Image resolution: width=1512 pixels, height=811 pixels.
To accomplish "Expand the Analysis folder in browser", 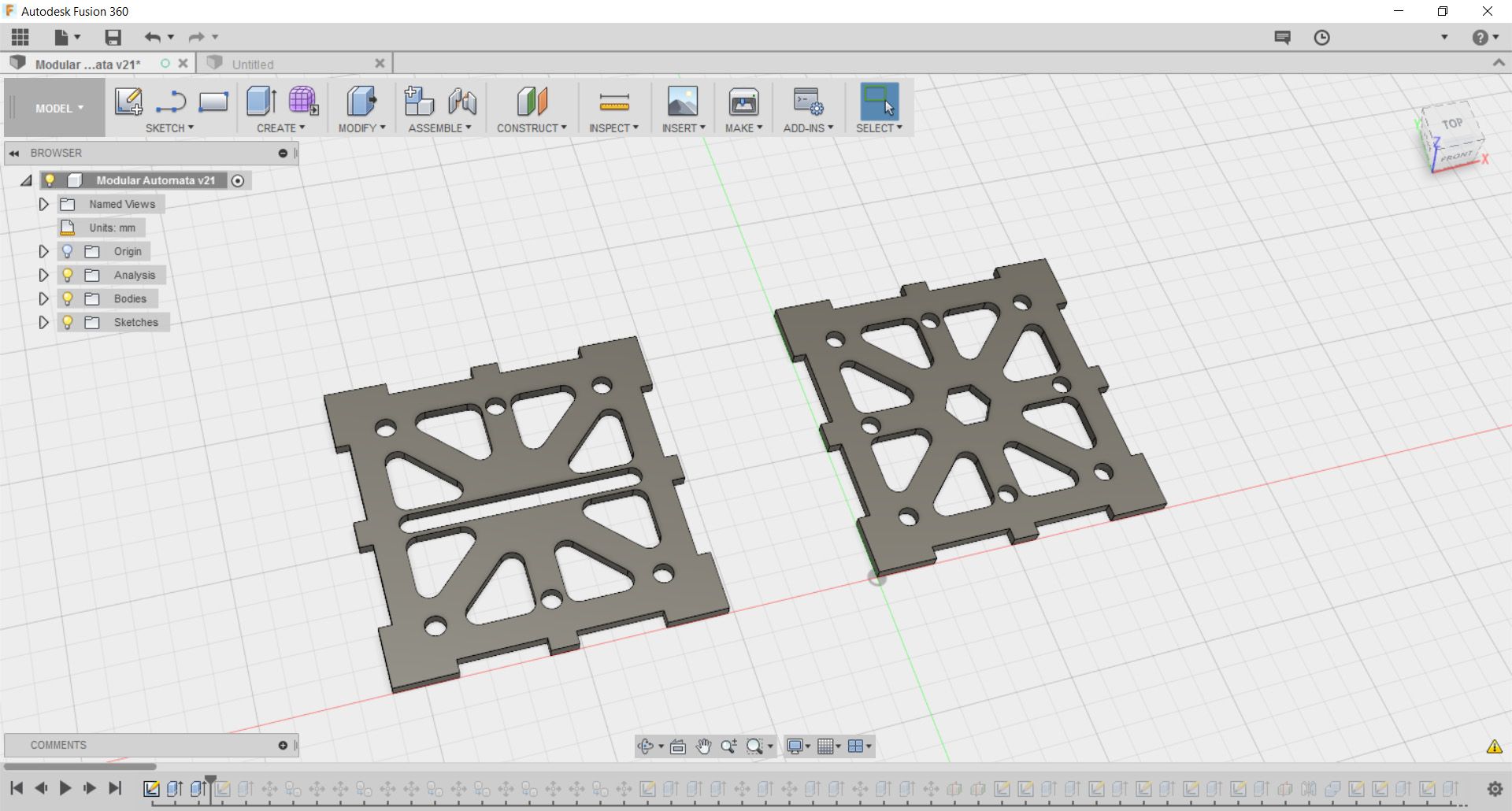I will [x=44, y=275].
